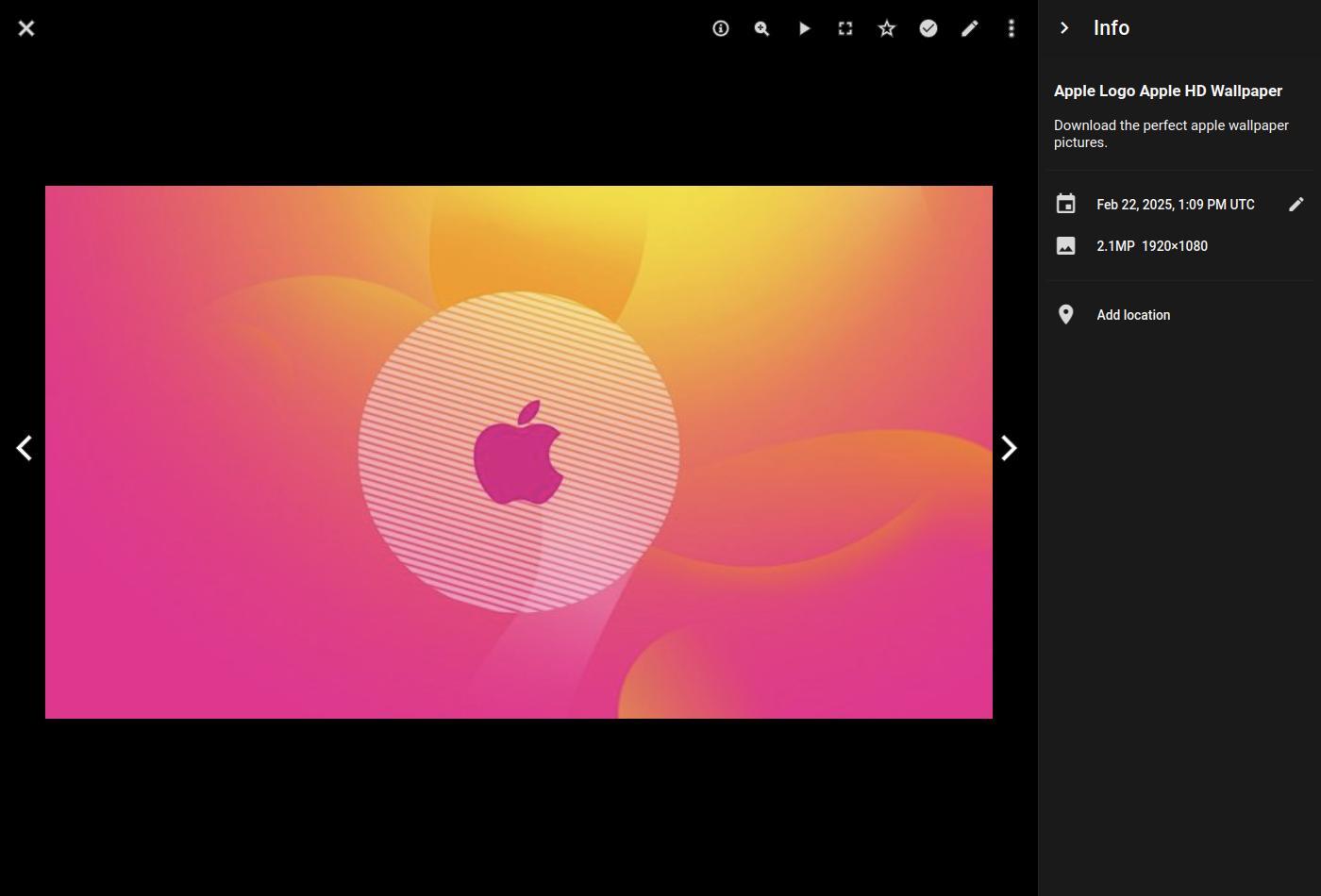Collapse the Info panel with chevron
Screen dimensions: 1321x896
pos(1064,28)
